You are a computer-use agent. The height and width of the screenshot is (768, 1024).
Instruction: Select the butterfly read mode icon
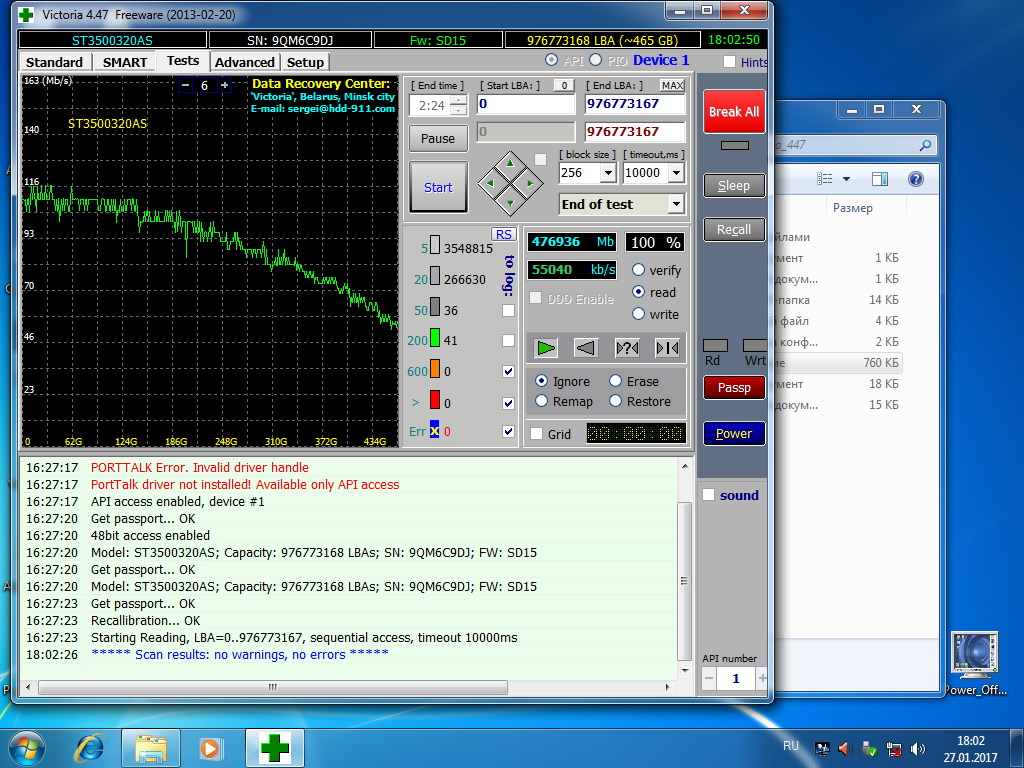[667, 348]
